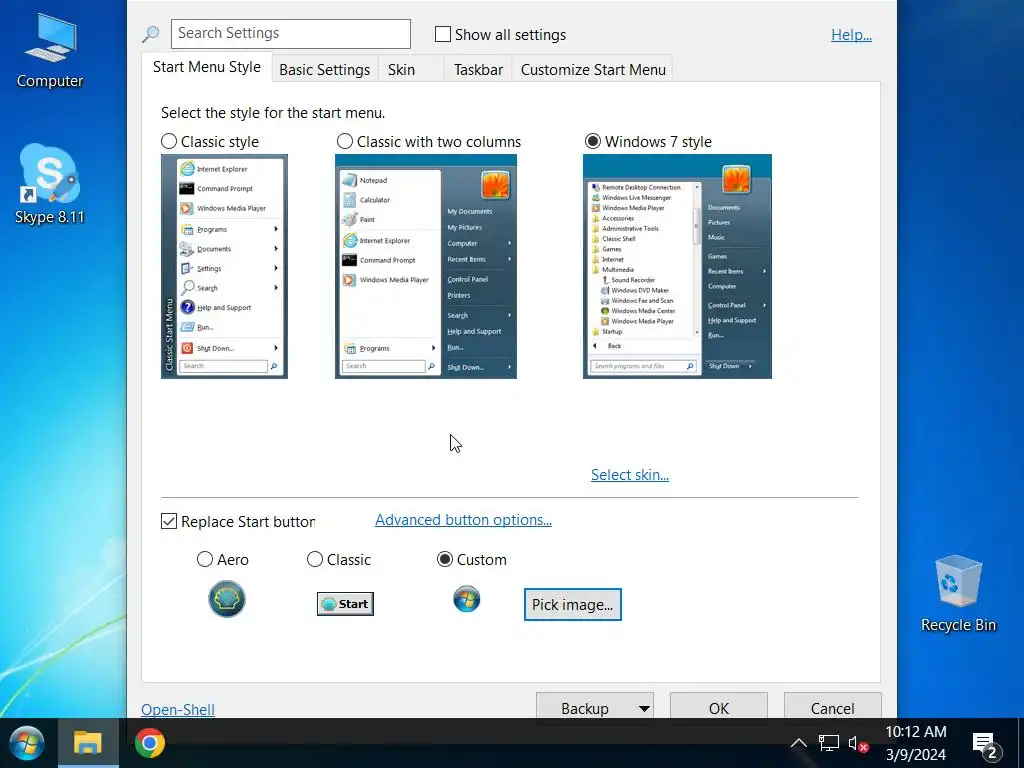
Task: Click the Pick image... button
Action: coord(573,605)
